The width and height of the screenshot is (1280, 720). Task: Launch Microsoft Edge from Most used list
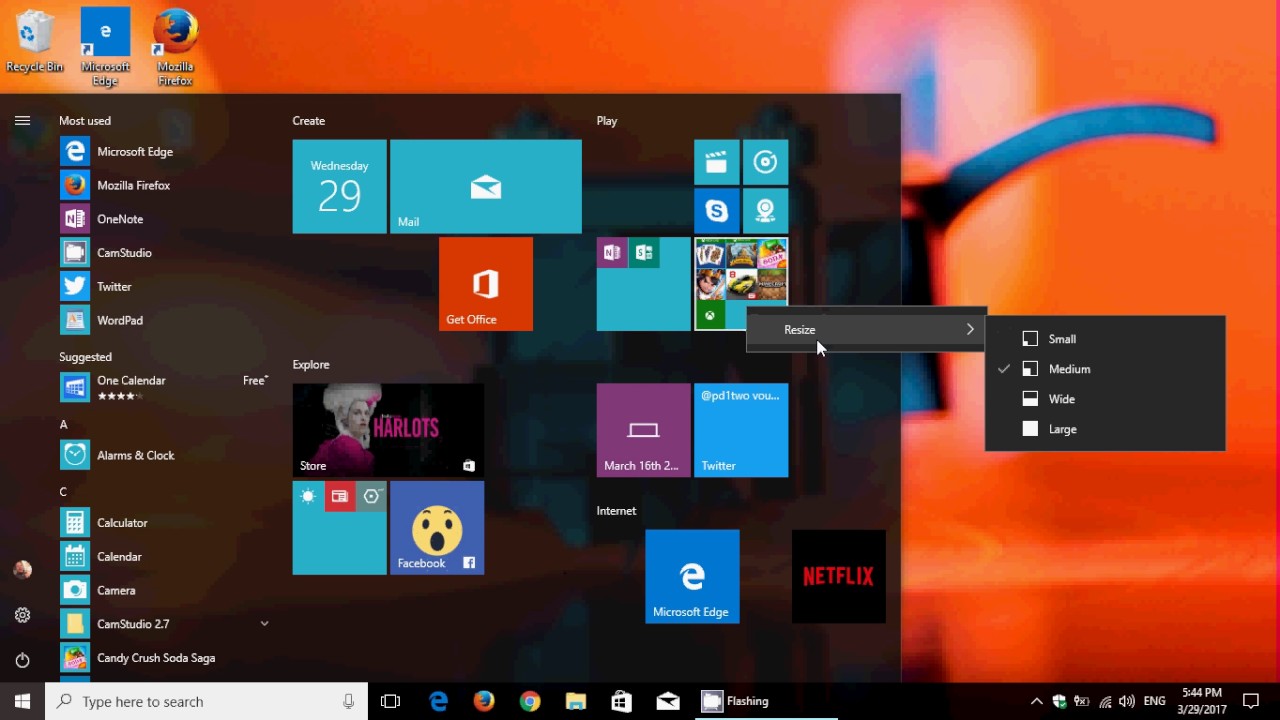(165, 152)
